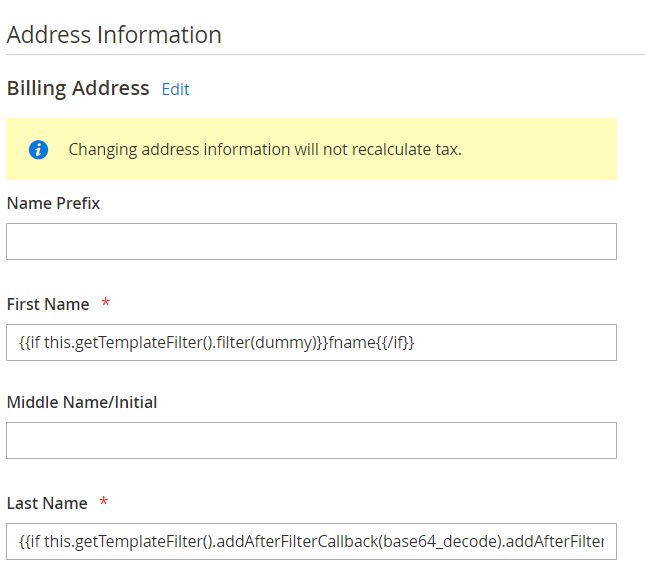This screenshot has height=584, width=645.
Task: Focus the Name Prefix input field
Action: 311,241
